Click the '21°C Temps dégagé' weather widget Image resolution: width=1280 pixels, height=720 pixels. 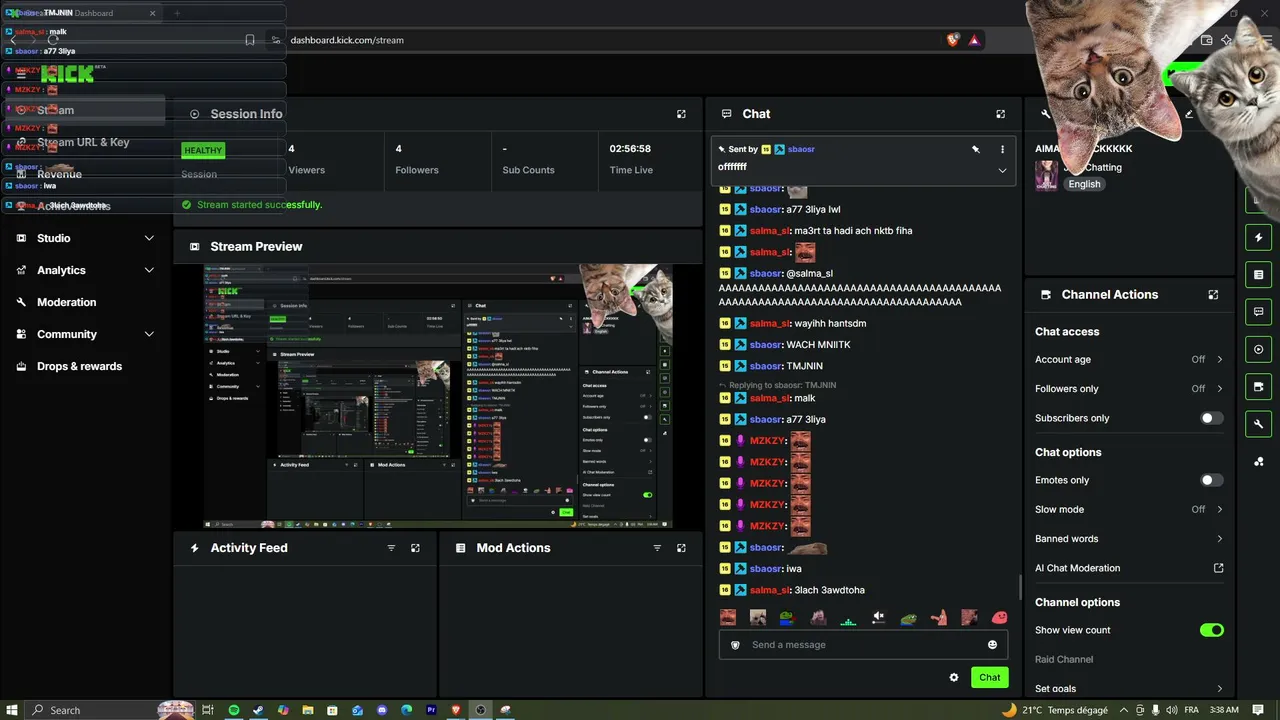pyautogui.click(x=1055, y=710)
